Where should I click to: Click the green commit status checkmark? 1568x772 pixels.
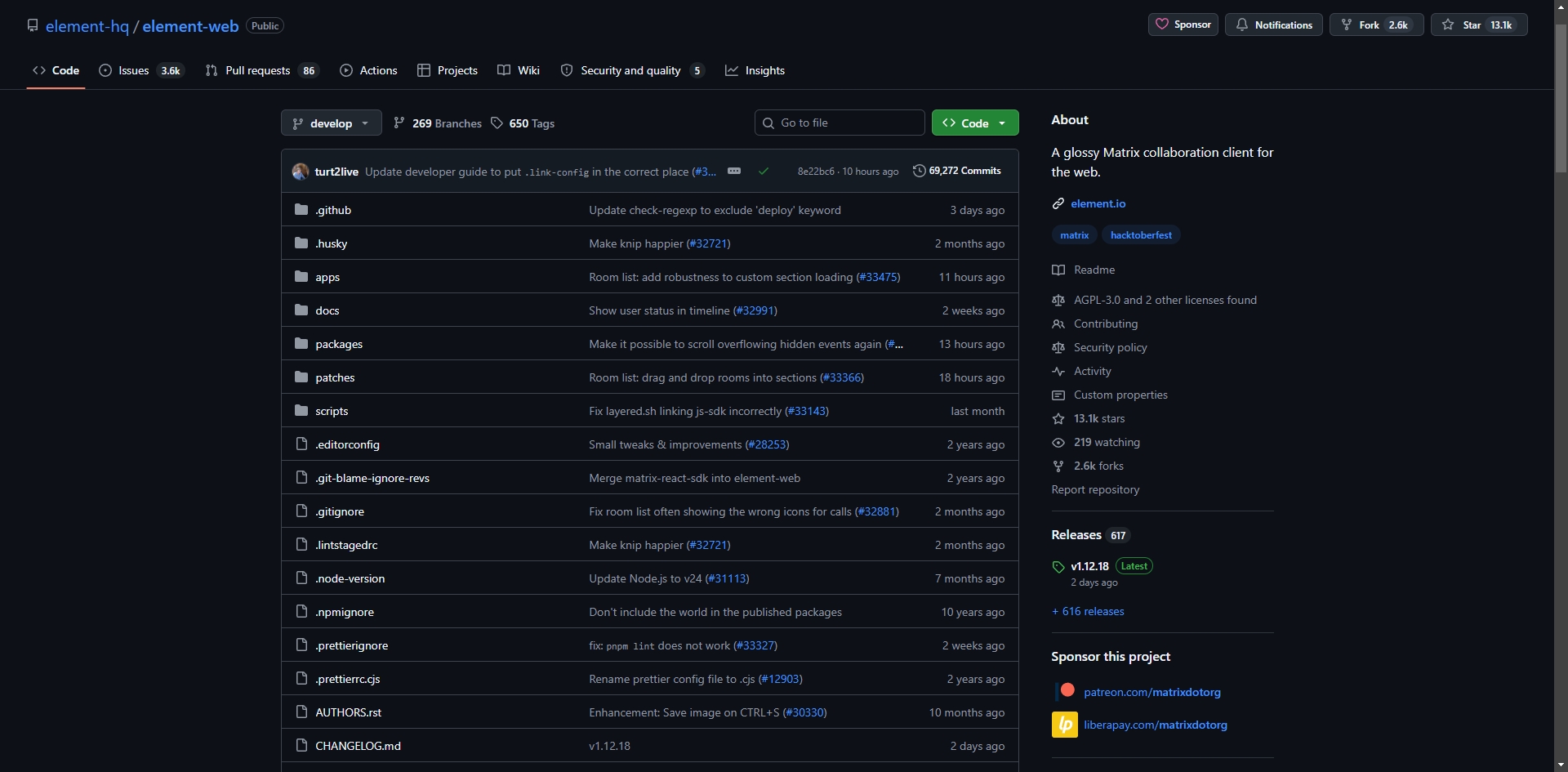(x=764, y=172)
